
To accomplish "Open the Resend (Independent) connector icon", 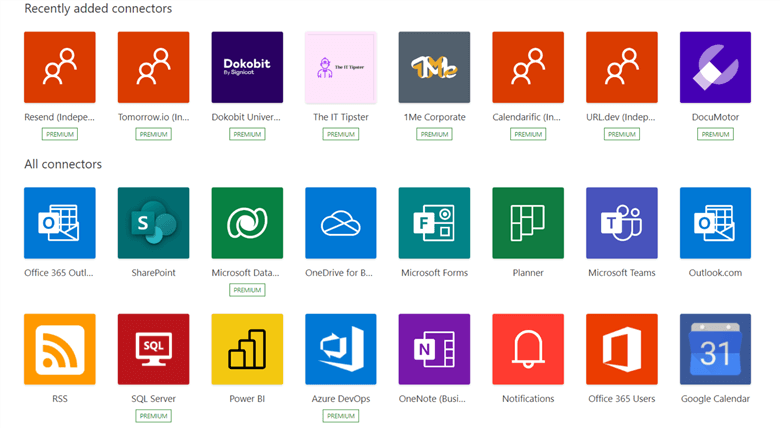I will [x=60, y=67].
